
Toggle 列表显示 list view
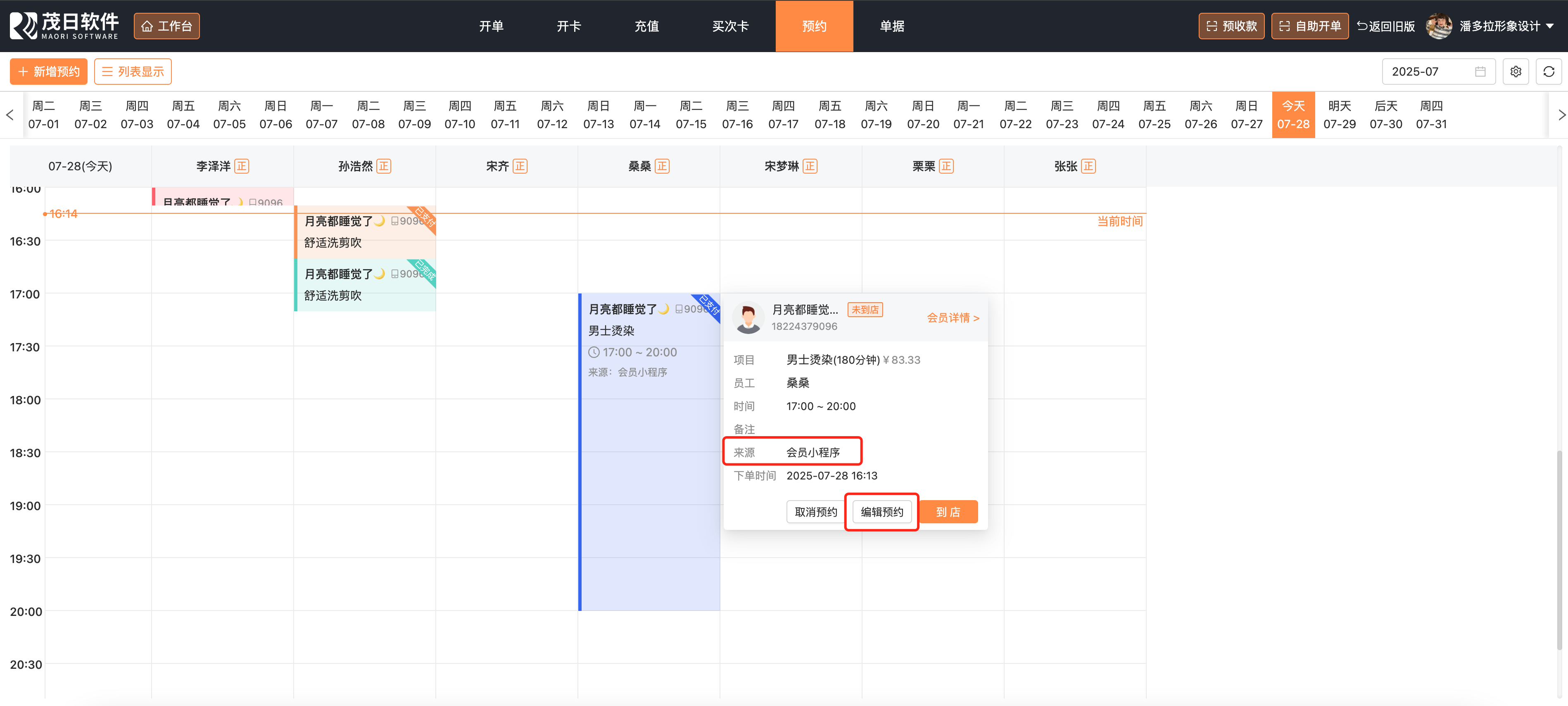coord(133,72)
